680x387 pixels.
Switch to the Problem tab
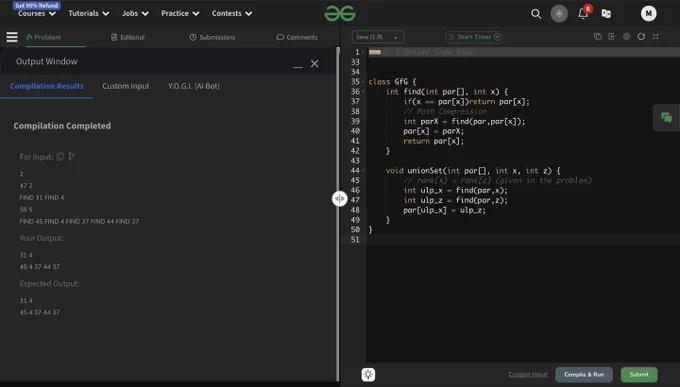43,37
